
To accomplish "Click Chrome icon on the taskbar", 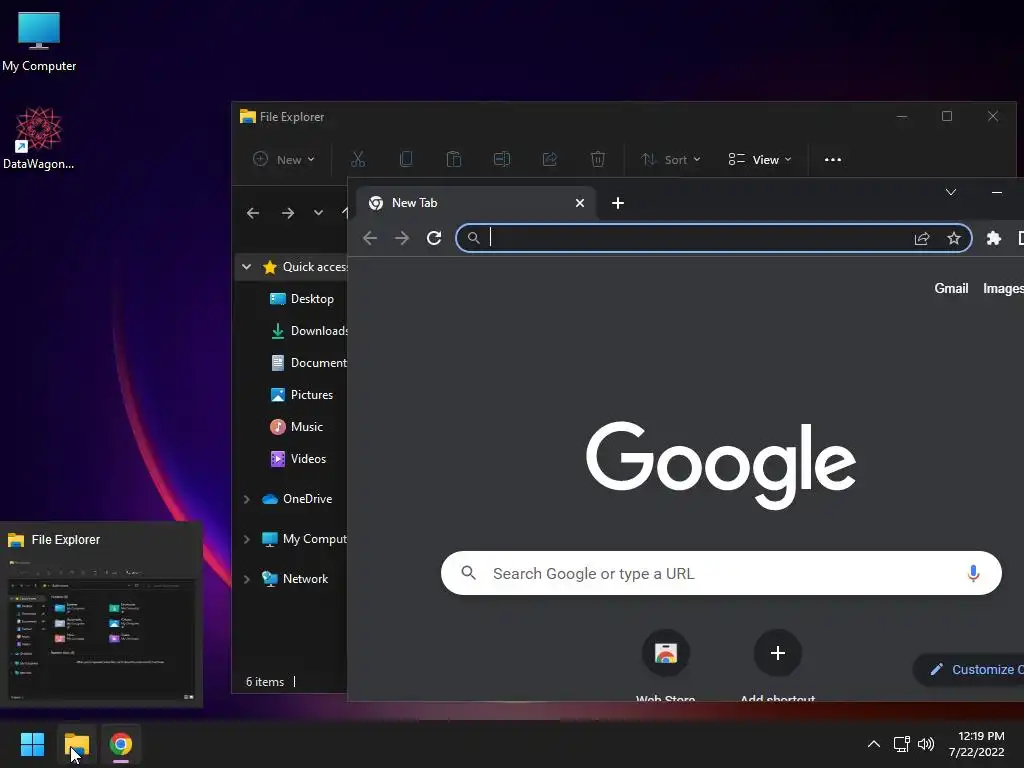I will (121, 744).
